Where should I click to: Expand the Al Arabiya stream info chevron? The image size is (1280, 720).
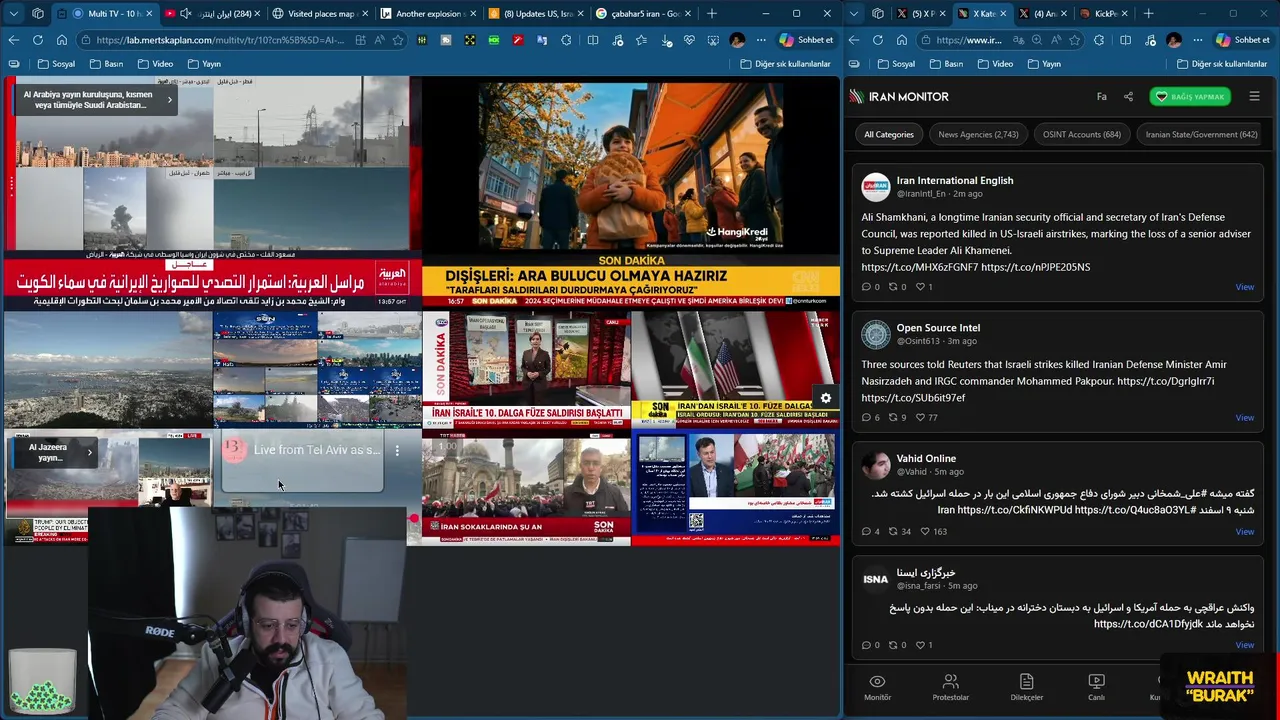point(169,100)
